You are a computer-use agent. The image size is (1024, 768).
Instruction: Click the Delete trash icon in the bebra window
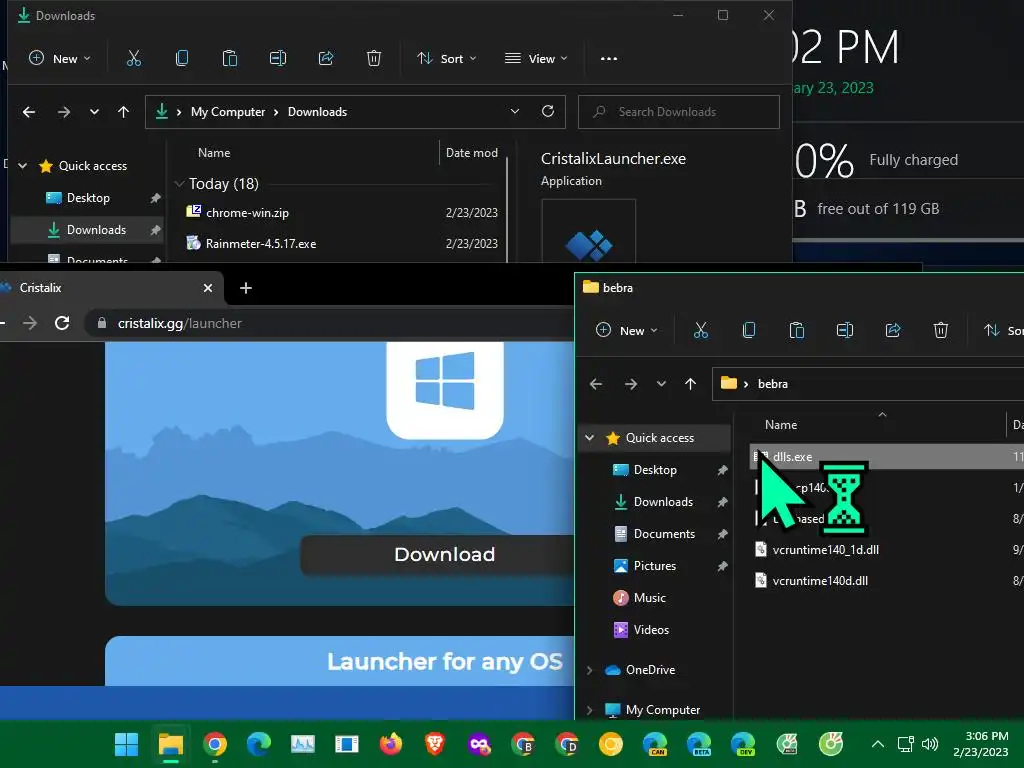point(940,330)
